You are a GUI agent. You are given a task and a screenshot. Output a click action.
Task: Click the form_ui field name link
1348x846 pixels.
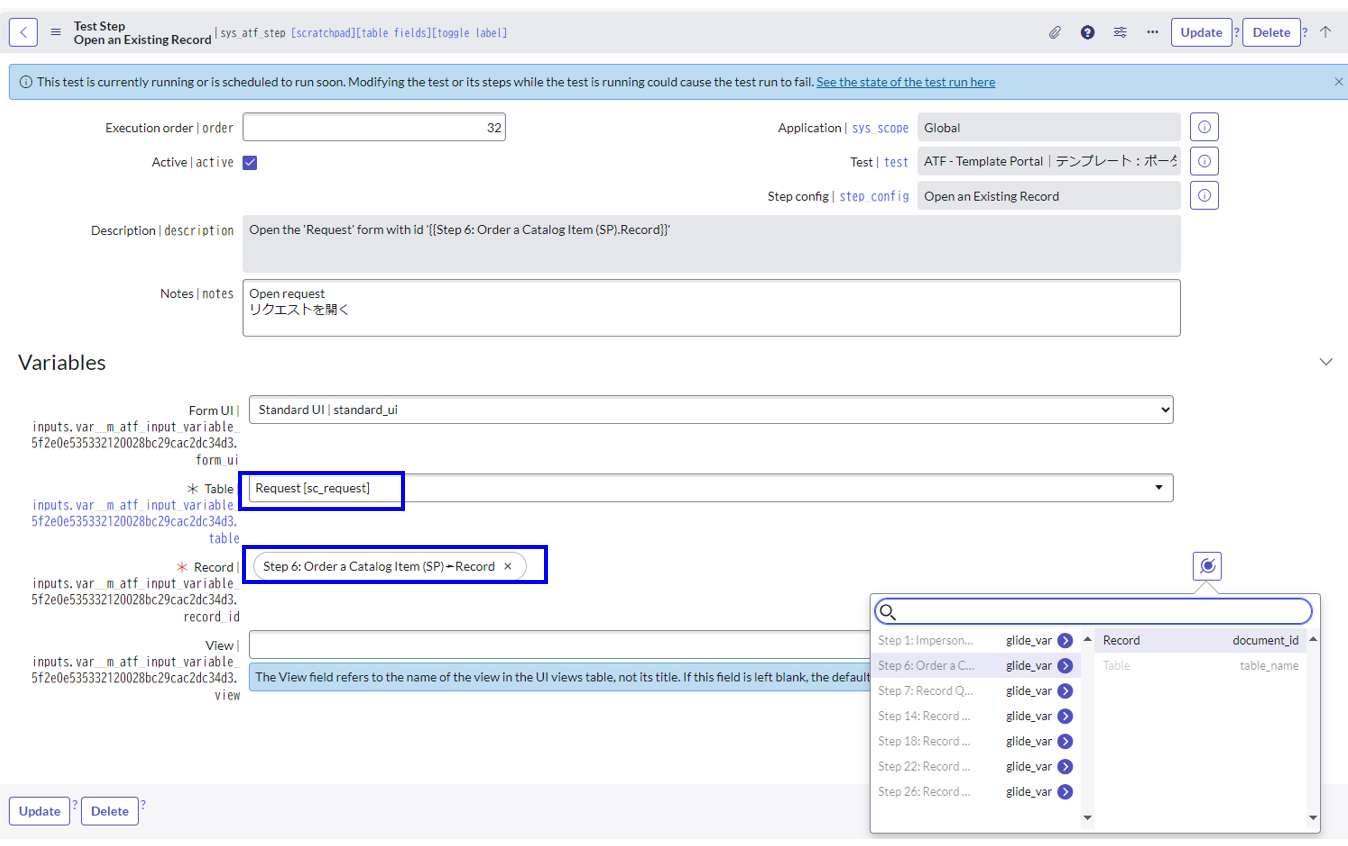(x=218, y=461)
